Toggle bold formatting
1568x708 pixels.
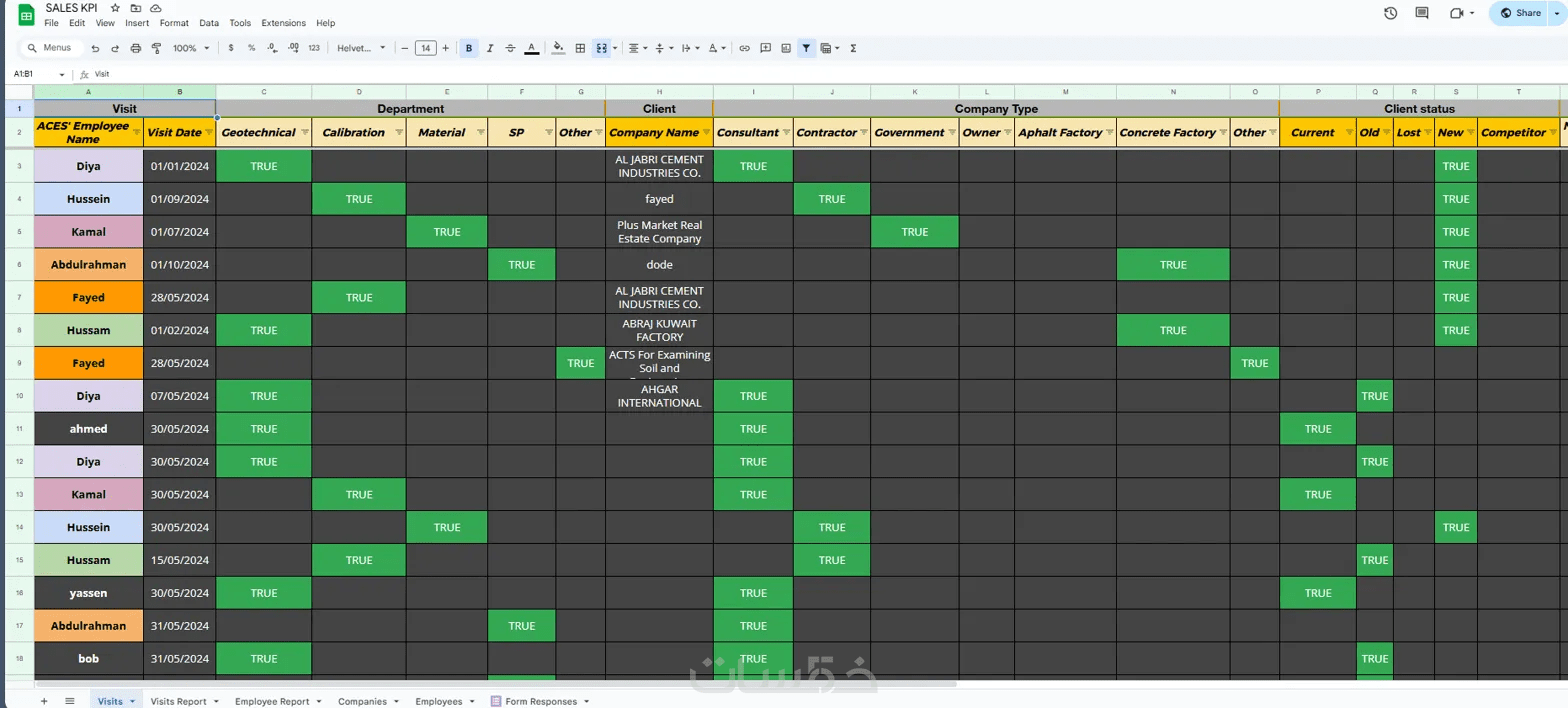pyautogui.click(x=469, y=48)
